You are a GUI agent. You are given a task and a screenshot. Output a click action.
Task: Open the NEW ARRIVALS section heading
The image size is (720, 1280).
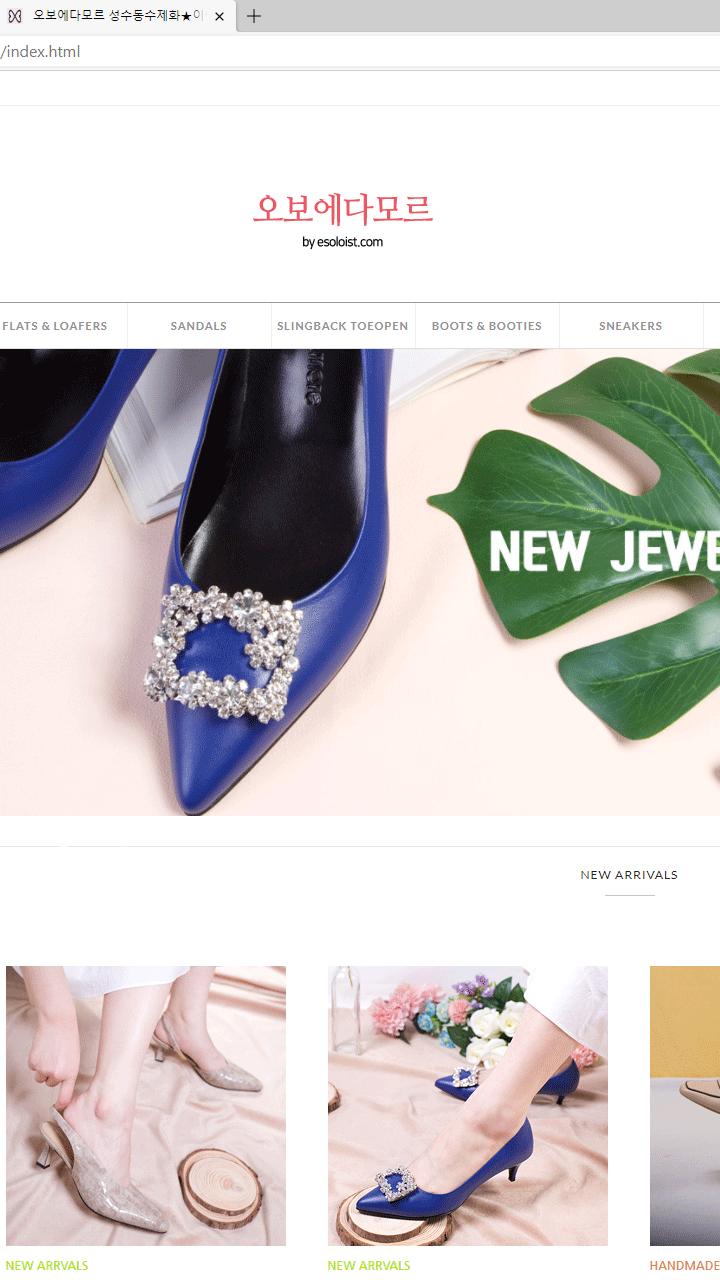629,875
